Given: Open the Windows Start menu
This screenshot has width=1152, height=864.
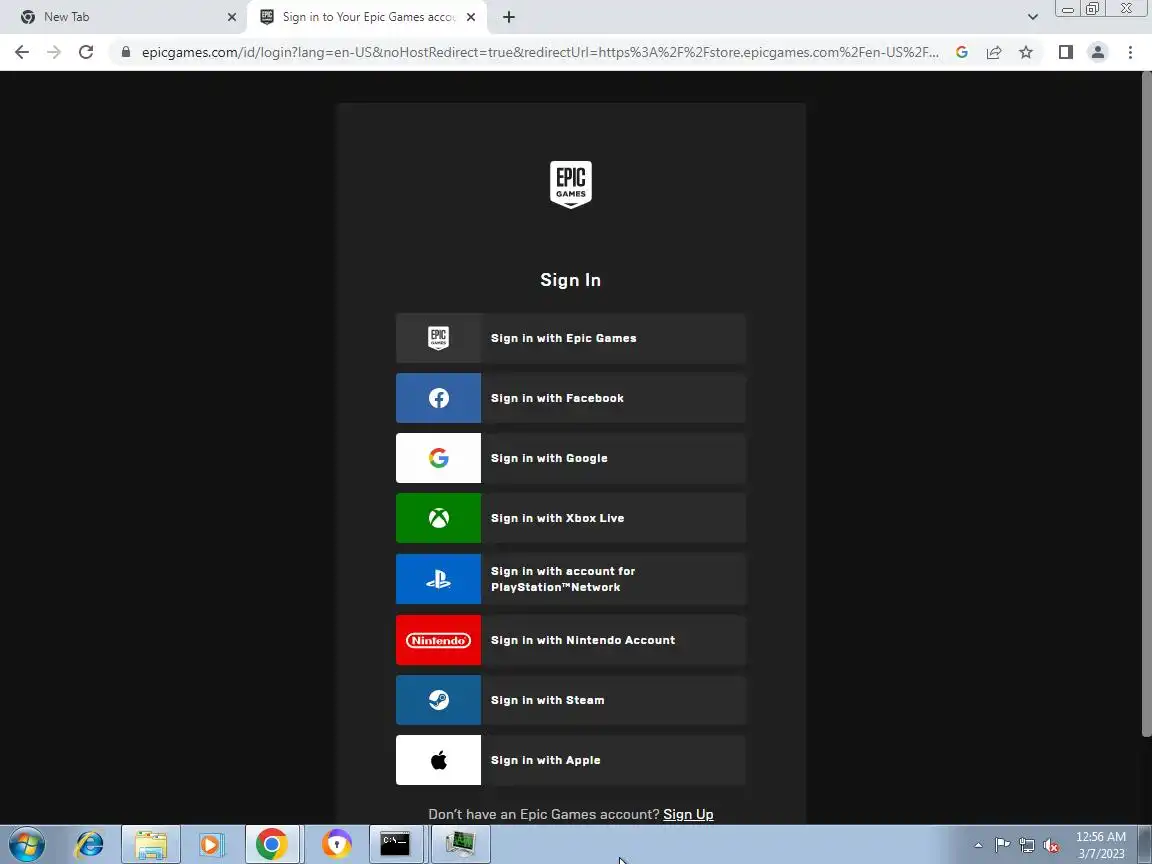Looking at the screenshot, I should [27, 844].
